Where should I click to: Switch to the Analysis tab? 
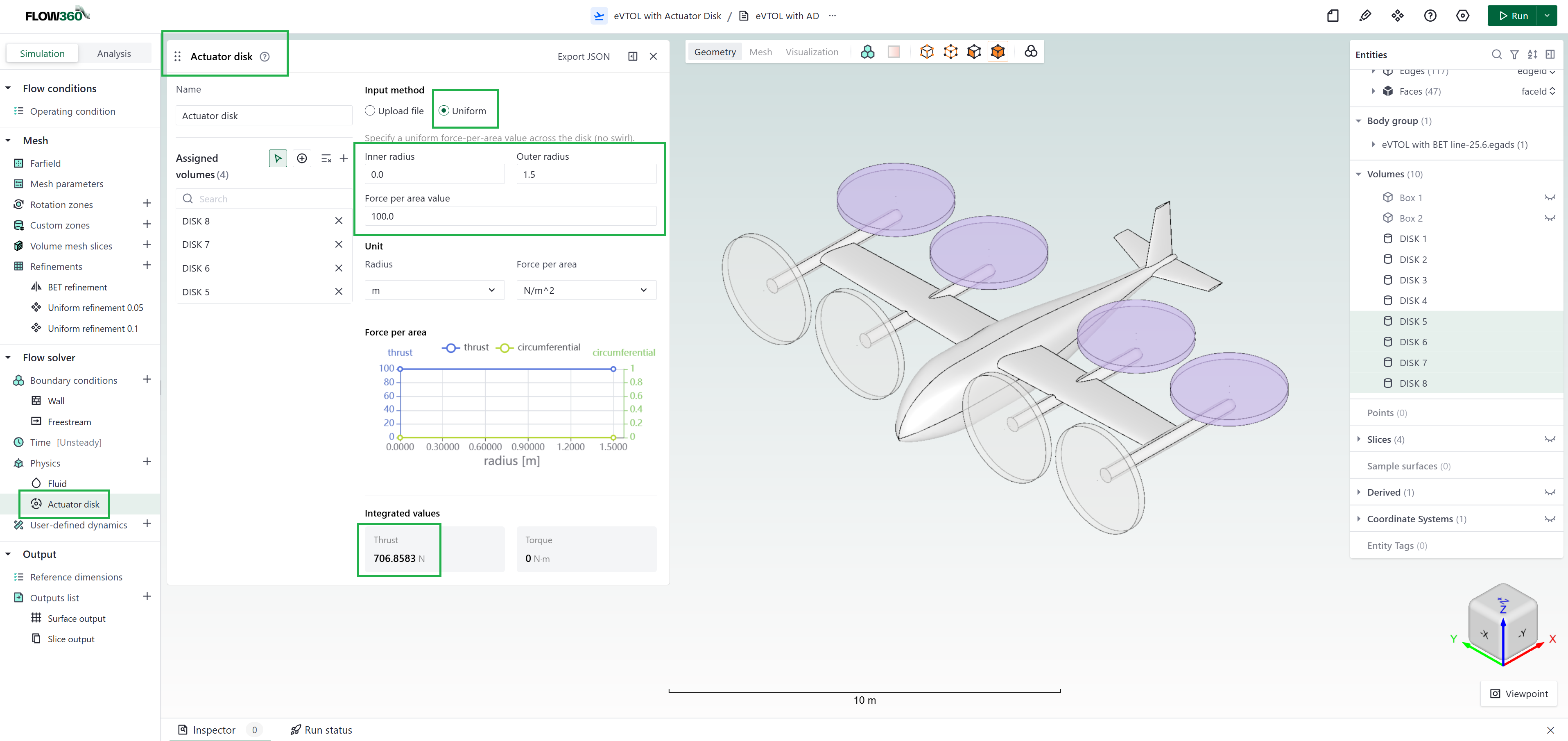[x=114, y=54]
